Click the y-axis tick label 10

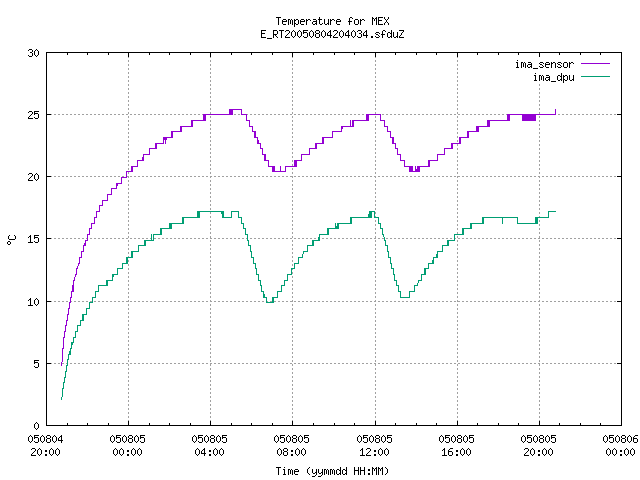(33, 302)
